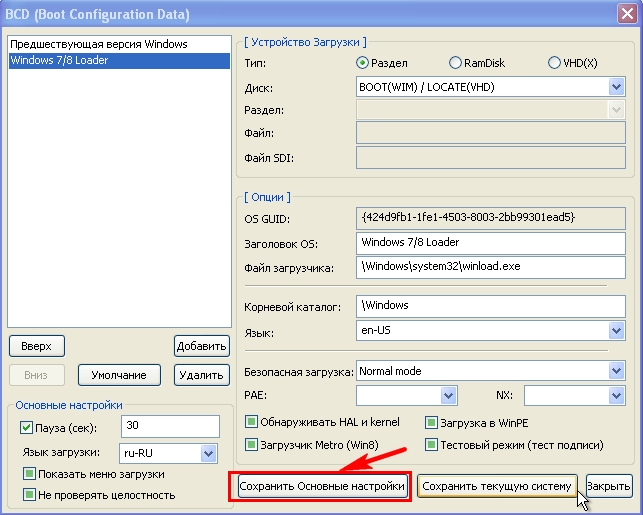The width and height of the screenshot is (643, 515).
Task: Enable 'Показать меню загрузки' checkbox
Action: [29, 474]
